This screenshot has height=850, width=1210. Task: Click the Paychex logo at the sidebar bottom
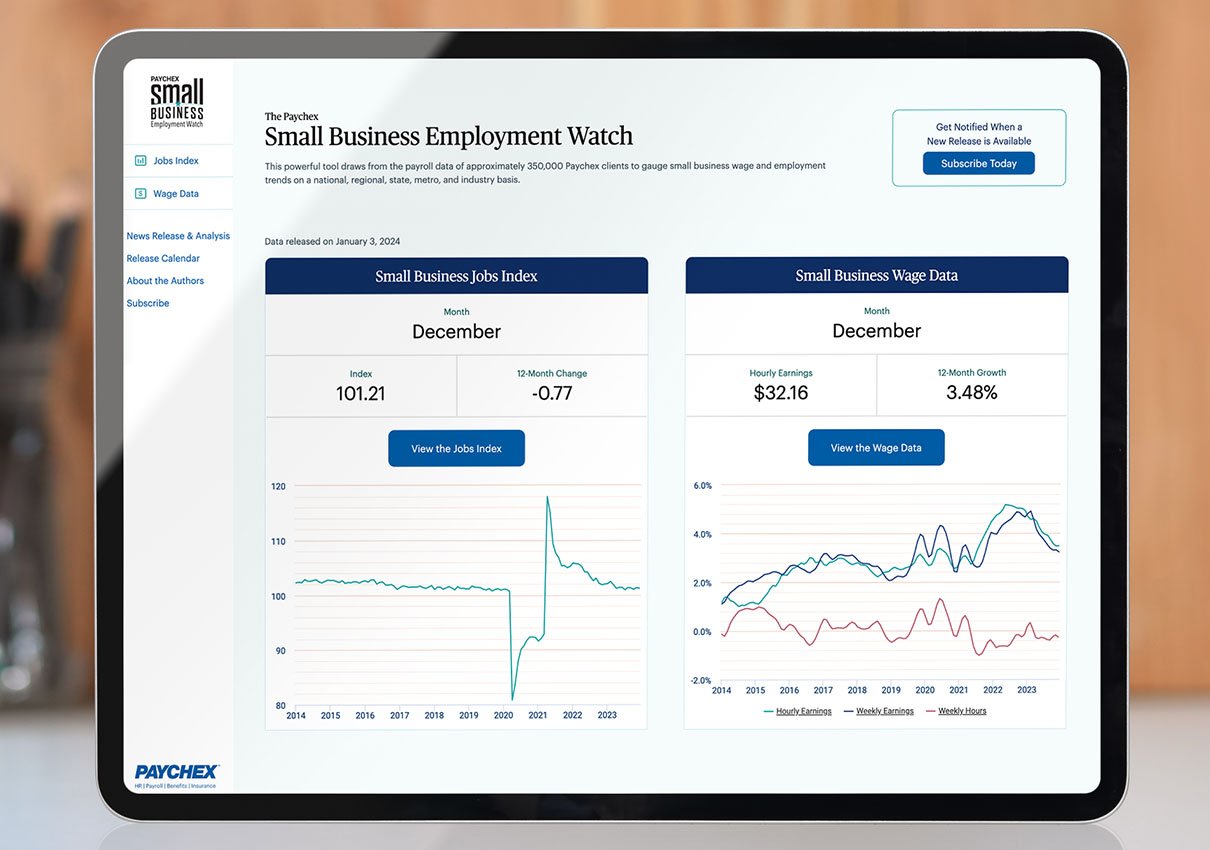177,776
